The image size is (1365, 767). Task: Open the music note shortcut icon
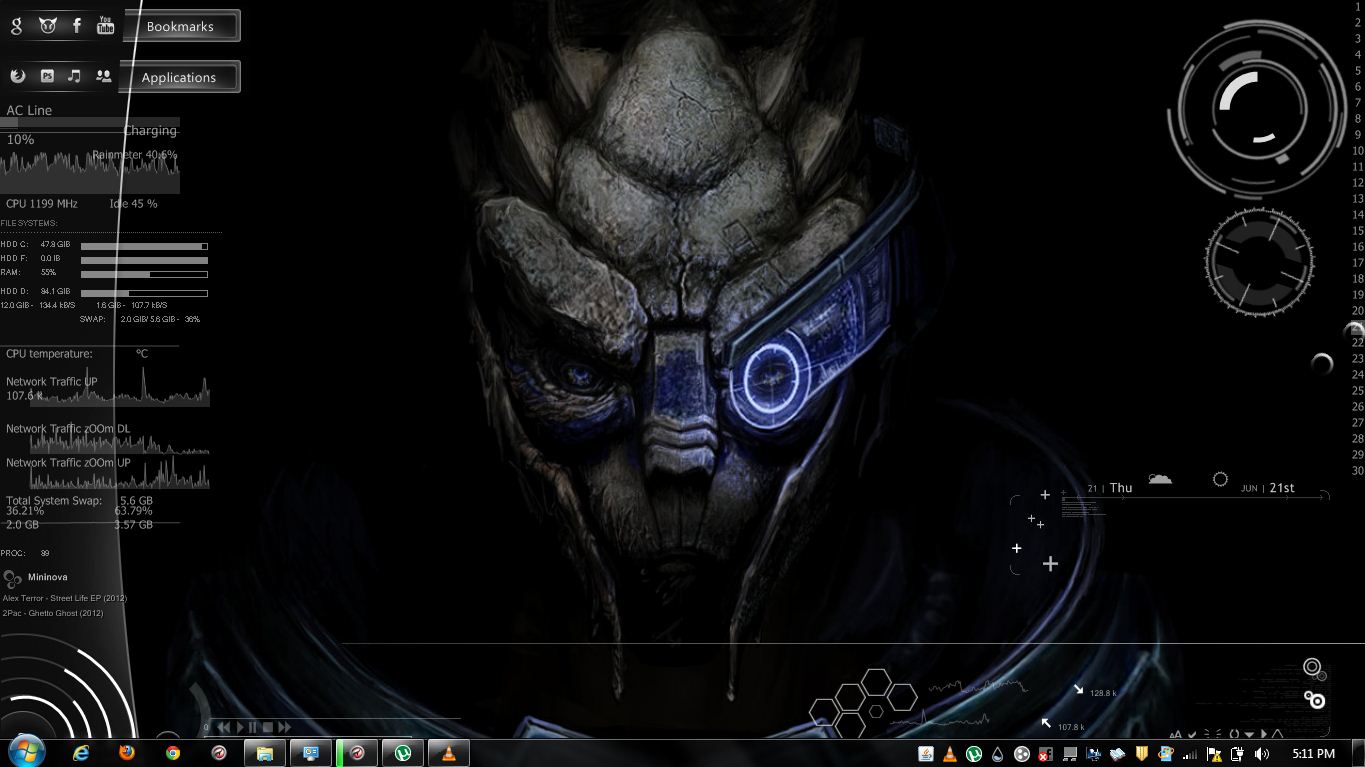pyautogui.click(x=73, y=76)
